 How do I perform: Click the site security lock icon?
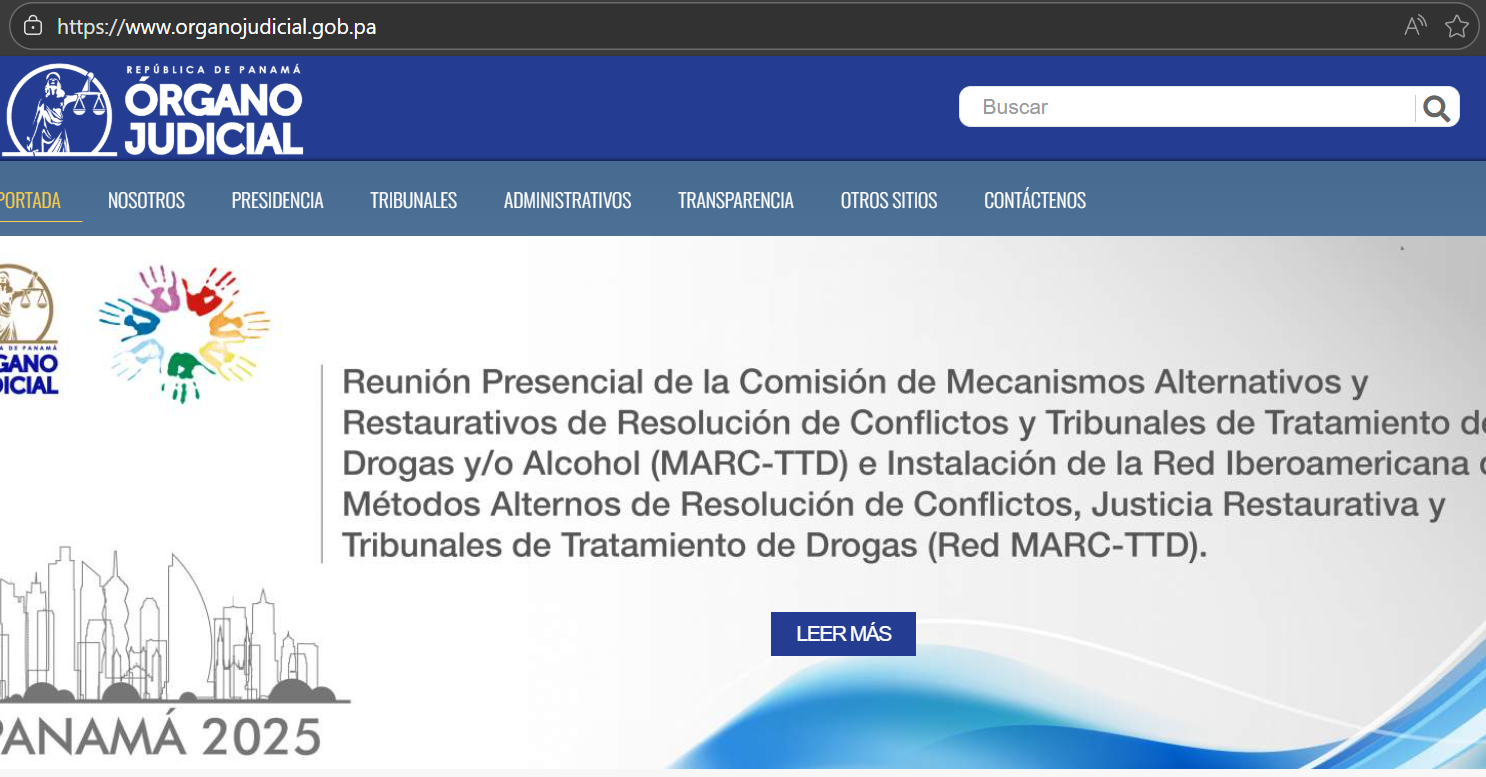pyautogui.click(x=33, y=26)
